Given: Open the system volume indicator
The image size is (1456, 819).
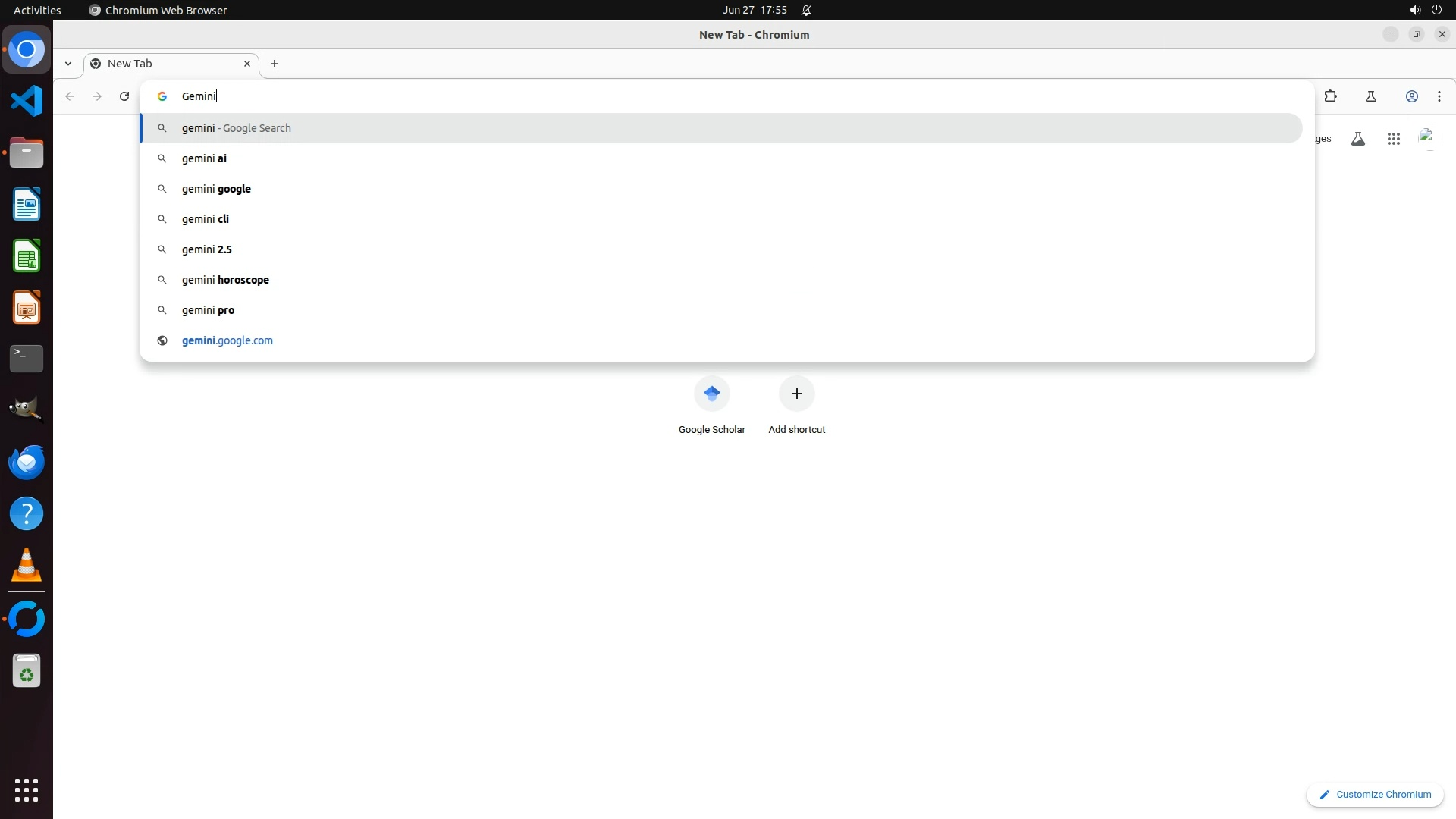Looking at the screenshot, I should click(1414, 10).
